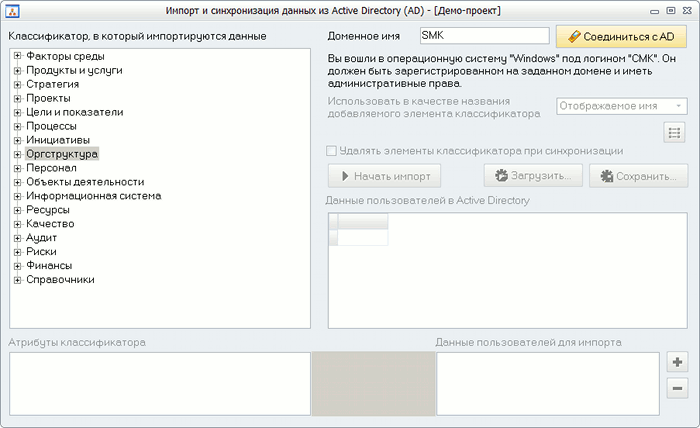The image size is (700, 428).
Task: Click the Загрузить button
Action: click(x=533, y=176)
